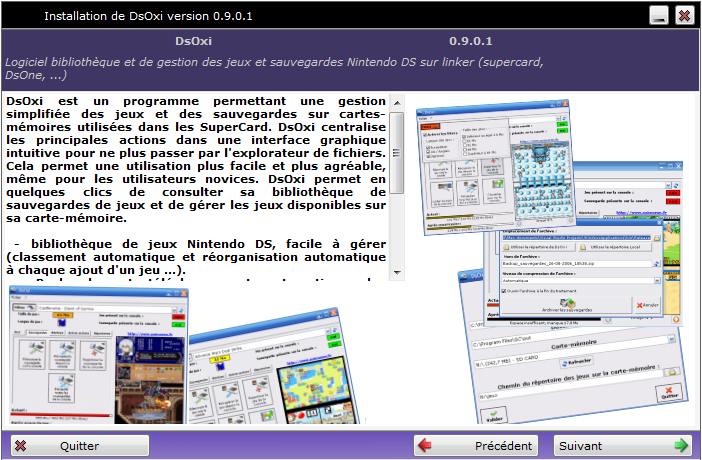The image size is (702, 460).
Task: Click the bottom-left Castlevania screenshot thumbnail
Action: tap(98, 355)
